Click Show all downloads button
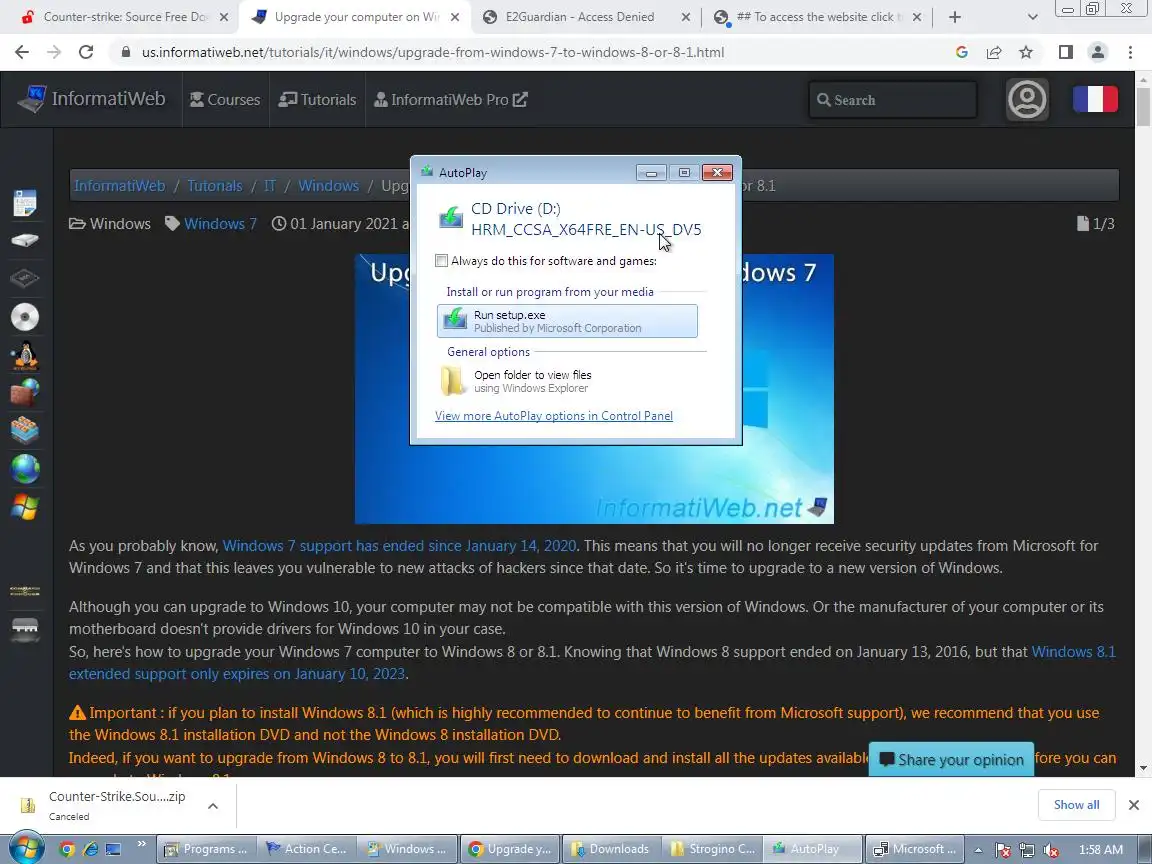1152x864 pixels. click(x=1076, y=805)
